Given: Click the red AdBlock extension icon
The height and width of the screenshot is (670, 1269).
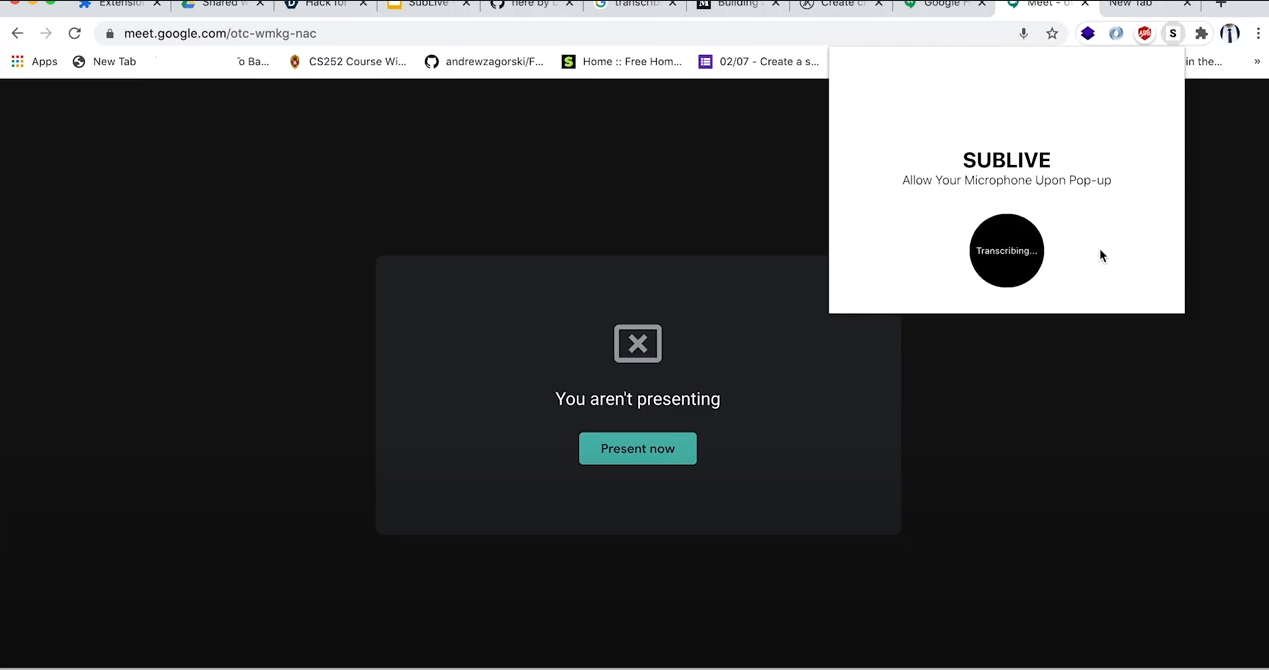Looking at the screenshot, I should 1144,34.
